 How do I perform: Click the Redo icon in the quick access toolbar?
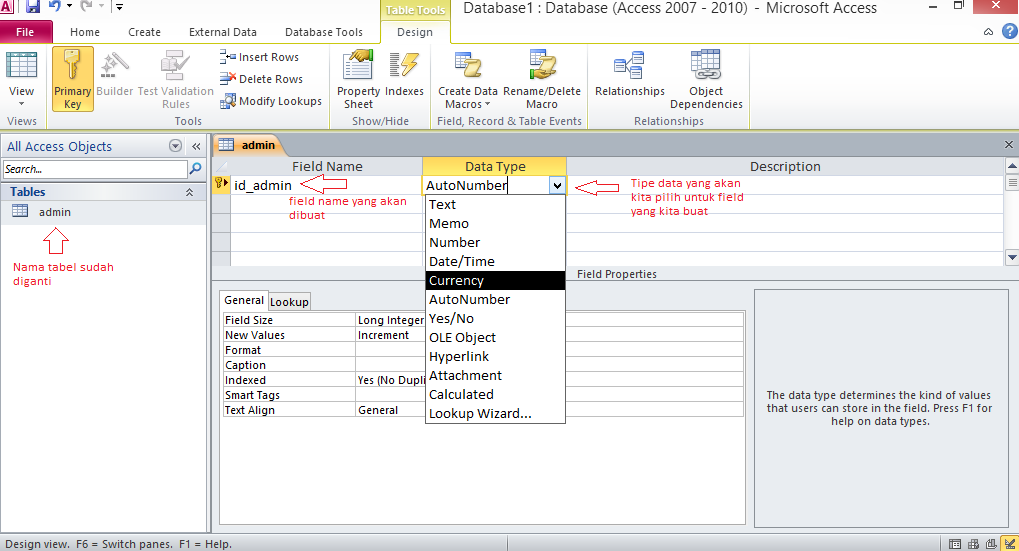coord(86,6)
